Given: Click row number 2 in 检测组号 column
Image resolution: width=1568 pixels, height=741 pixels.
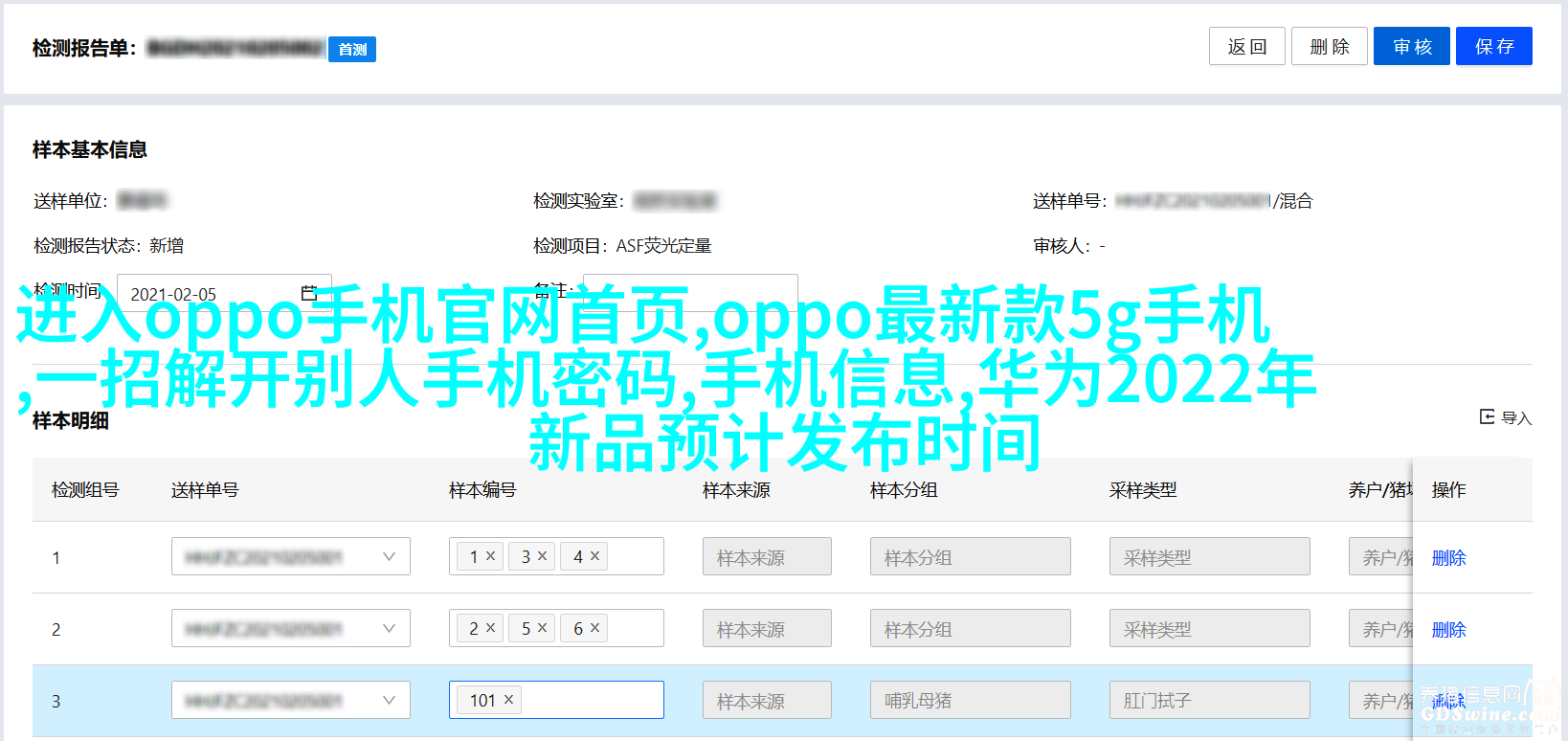Looking at the screenshot, I should [x=56, y=630].
